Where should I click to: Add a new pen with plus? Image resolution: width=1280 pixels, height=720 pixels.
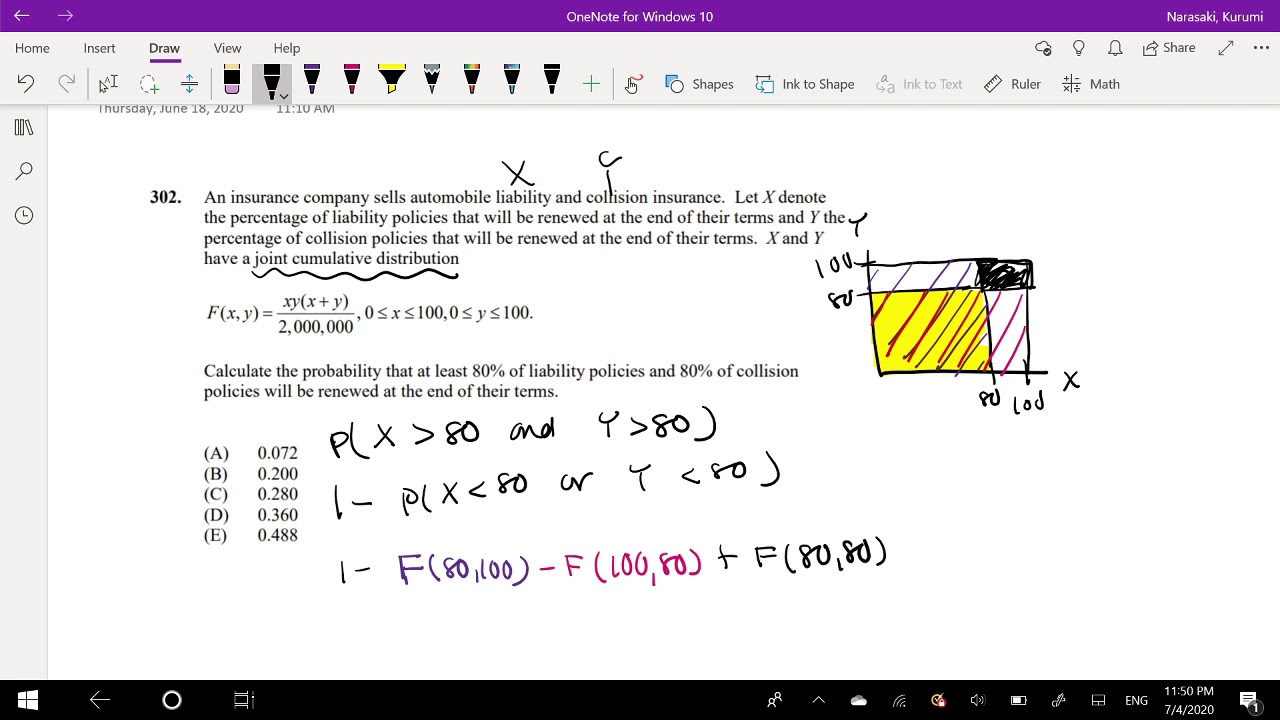coord(591,84)
